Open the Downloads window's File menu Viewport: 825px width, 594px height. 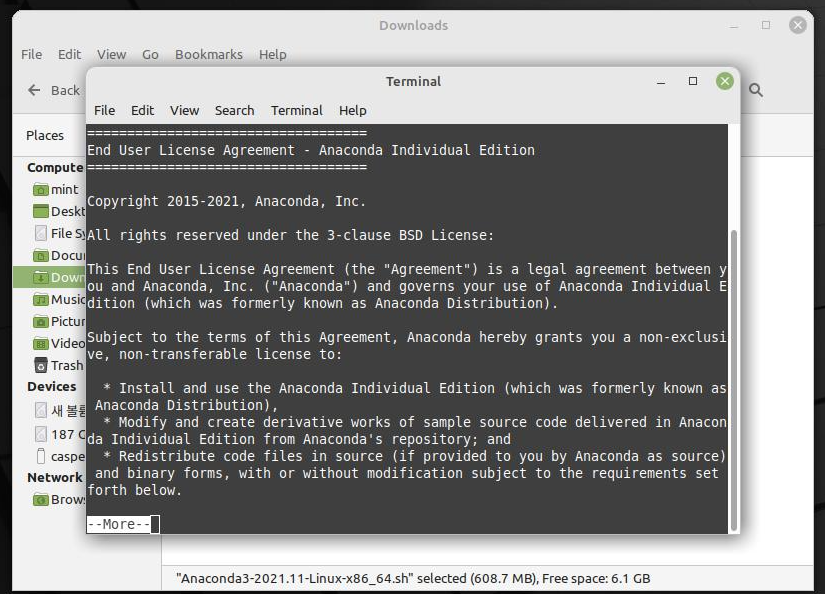point(32,55)
